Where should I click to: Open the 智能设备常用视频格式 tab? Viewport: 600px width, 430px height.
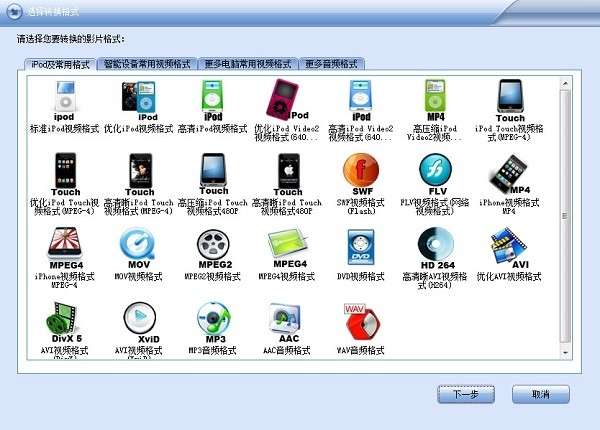point(147,64)
